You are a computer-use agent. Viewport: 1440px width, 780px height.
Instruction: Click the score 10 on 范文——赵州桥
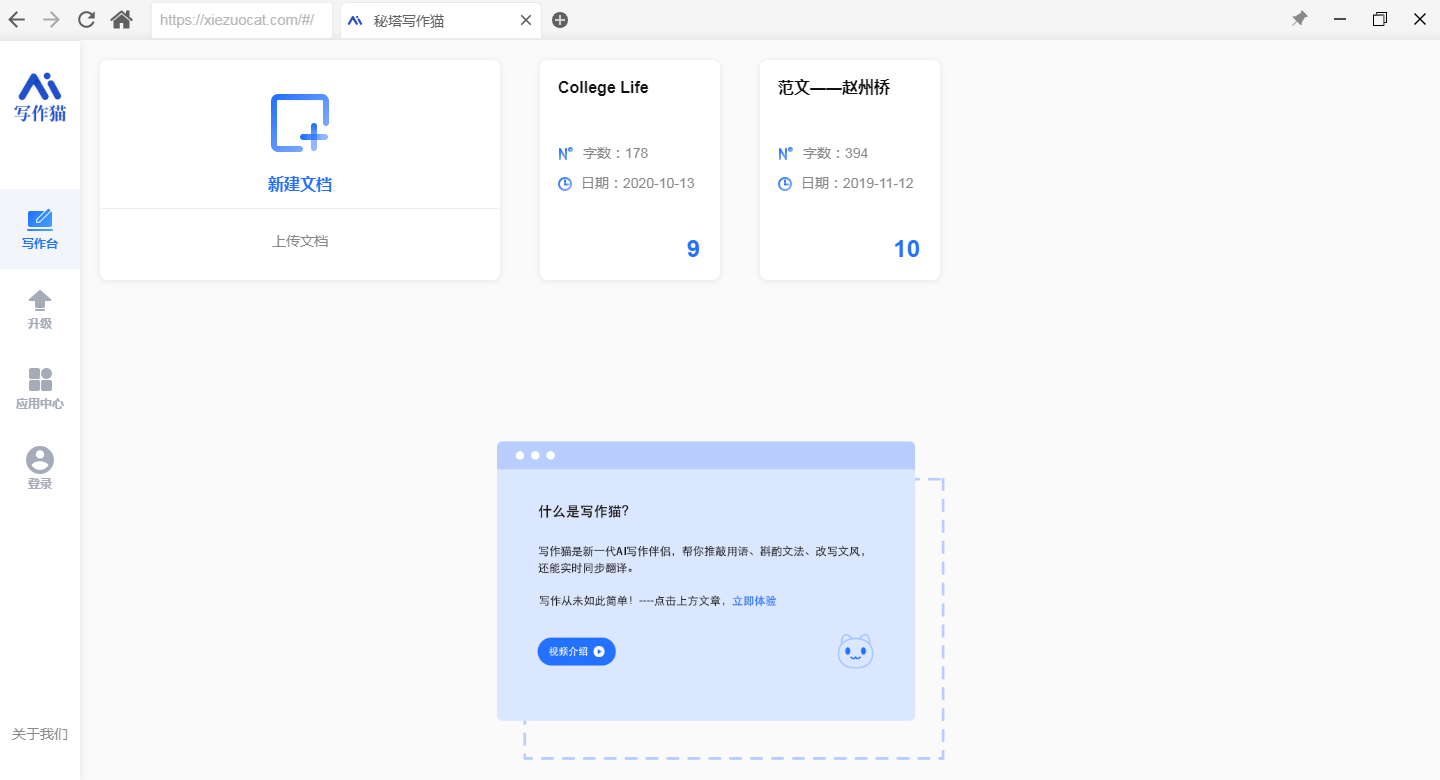click(x=906, y=248)
